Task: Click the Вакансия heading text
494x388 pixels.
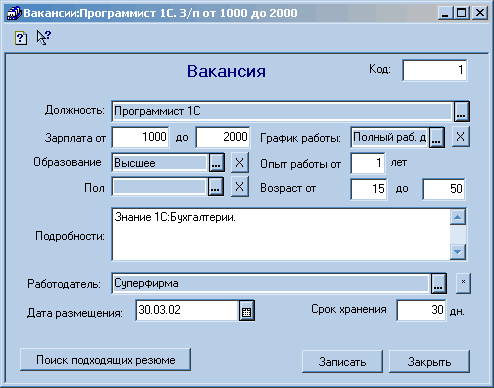Action: coord(226,71)
